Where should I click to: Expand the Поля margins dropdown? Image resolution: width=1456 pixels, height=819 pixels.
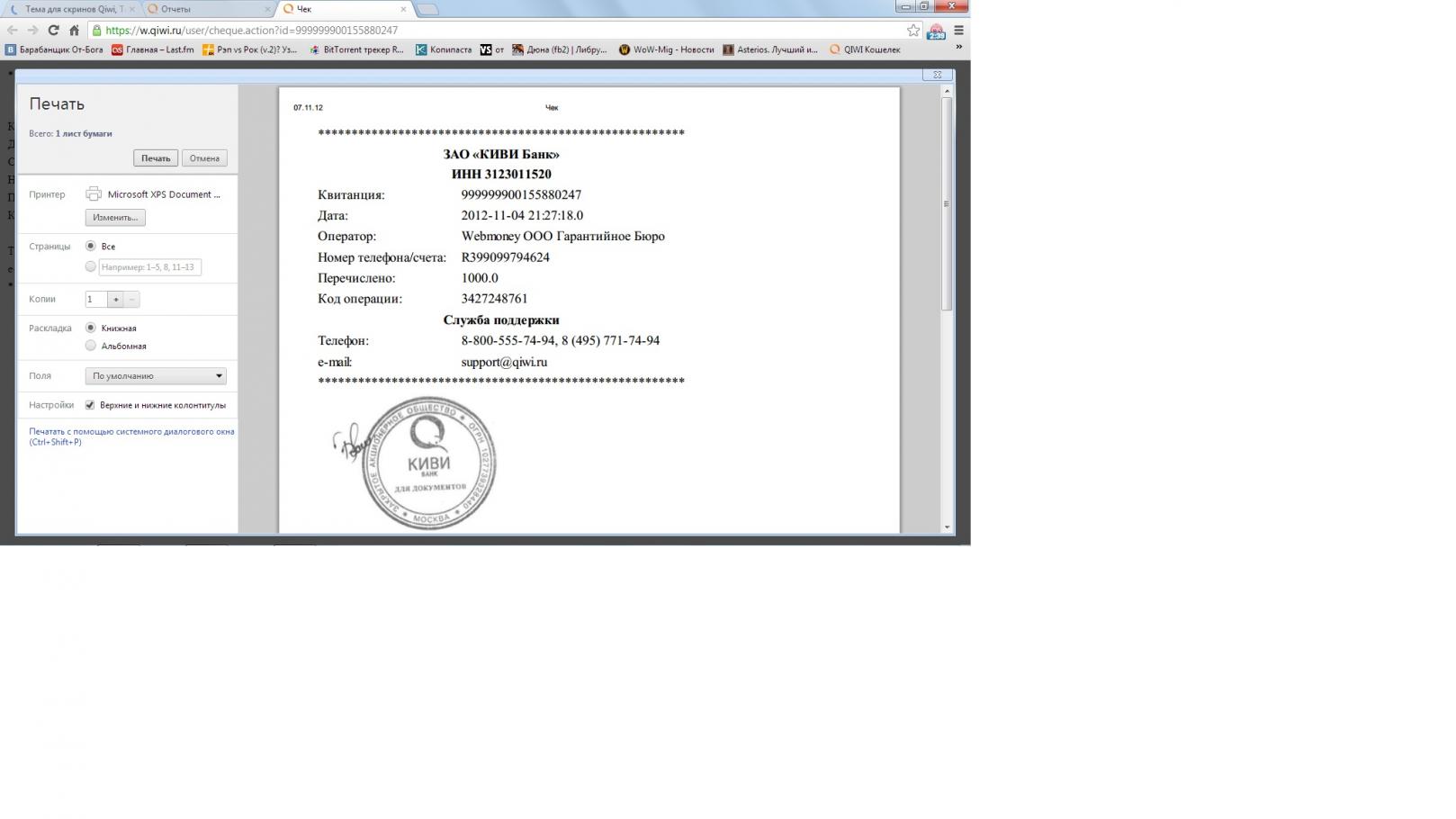156,376
